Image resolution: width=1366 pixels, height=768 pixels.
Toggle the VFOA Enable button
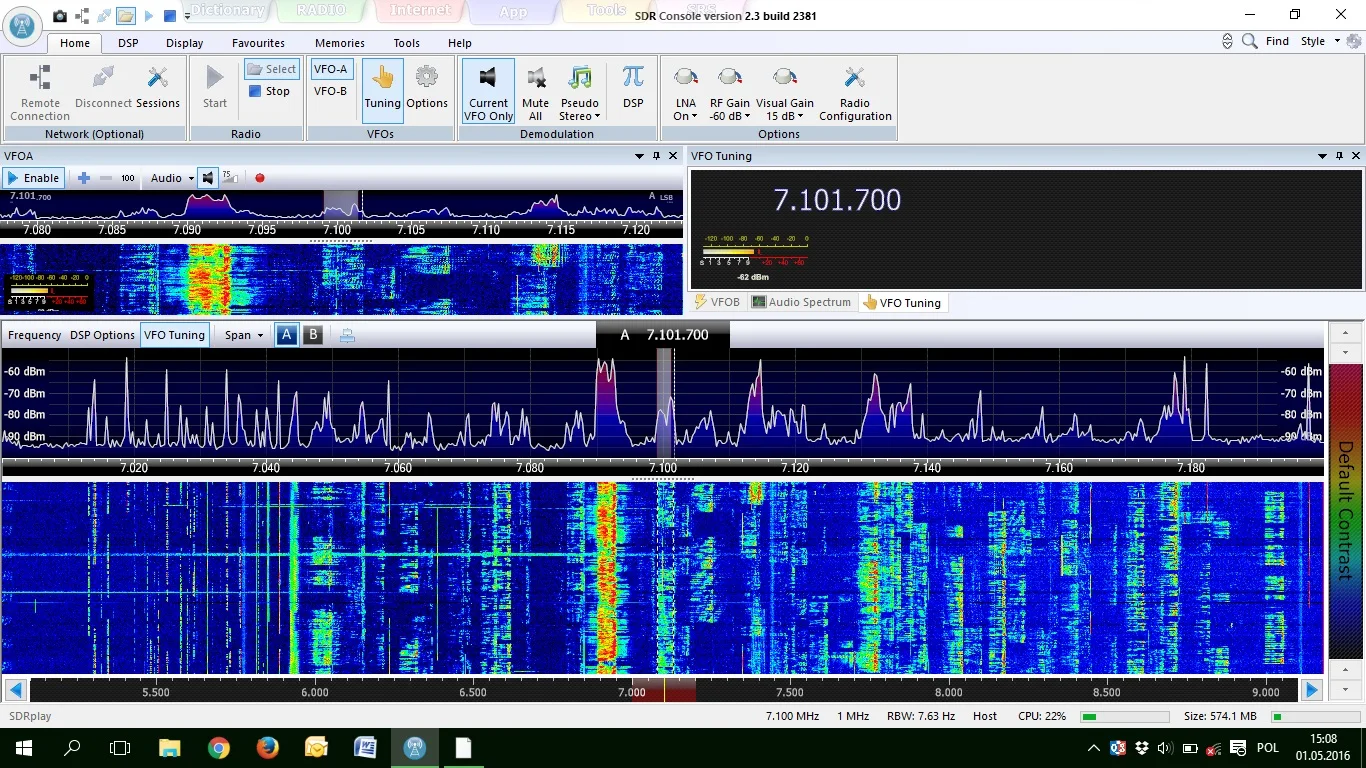tap(33, 178)
